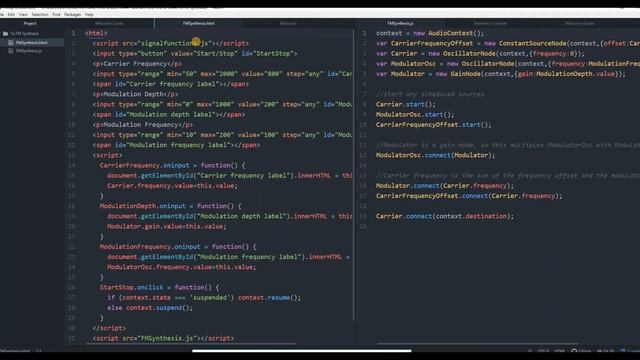Open the Edit menu
Screen dimensions: 640x360
[x=11, y=14]
